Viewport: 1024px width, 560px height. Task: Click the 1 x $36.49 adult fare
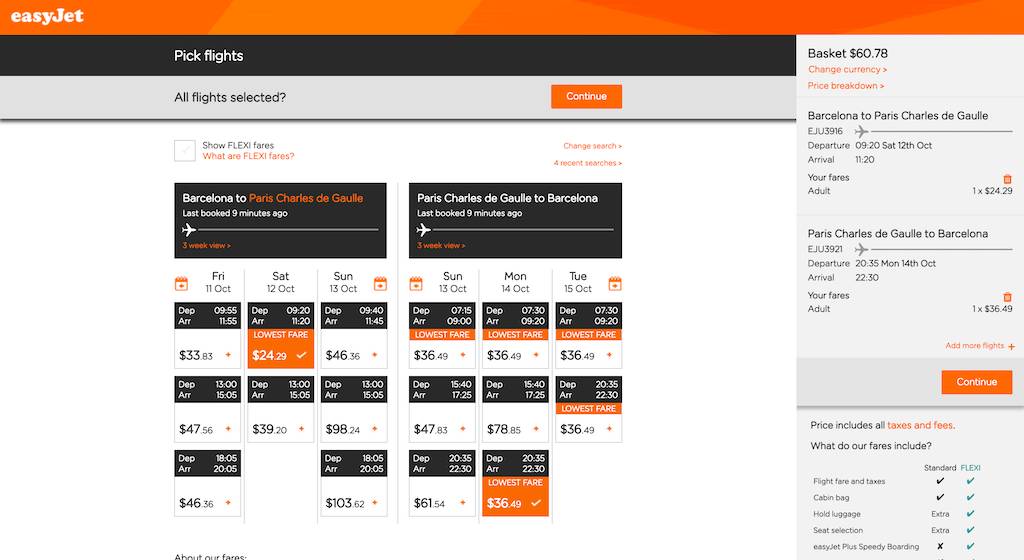pyautogui.click(x=992, y=309)
